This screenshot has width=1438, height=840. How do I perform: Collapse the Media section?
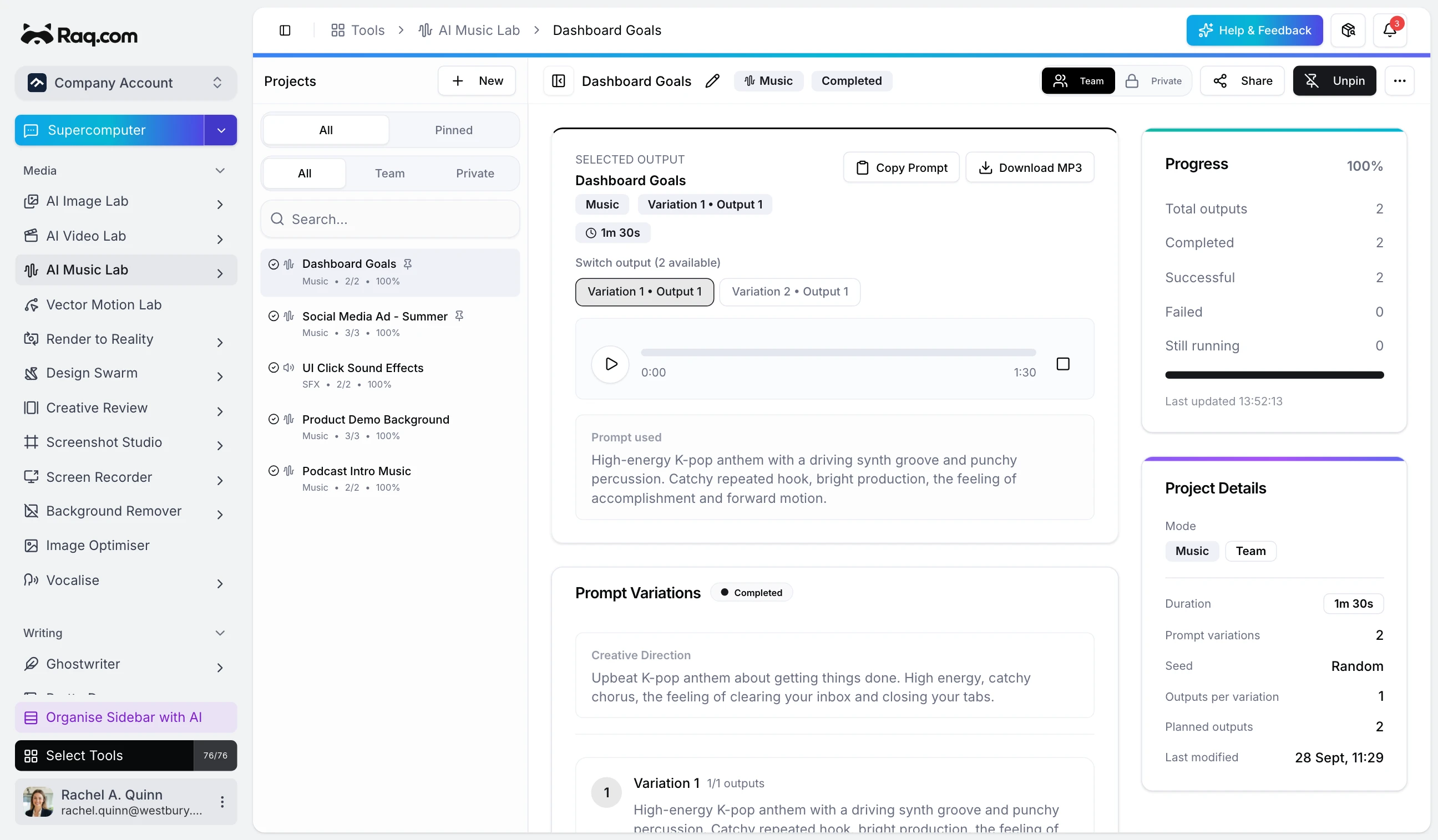point(220,171)
